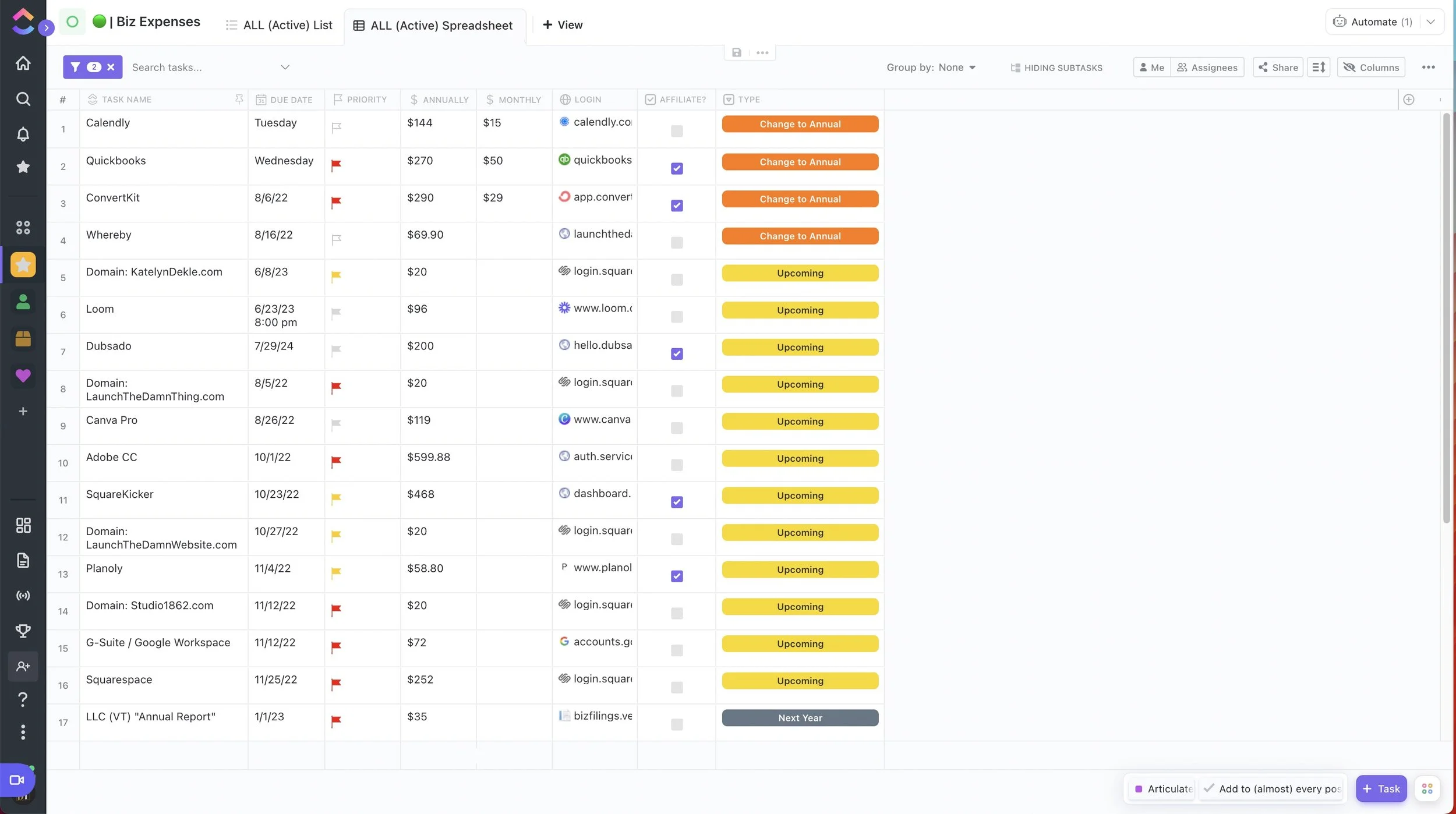Screen dimensions: 1456x814
Task: Open the Dashboards icon in sidebar
Action: [23, 525]
